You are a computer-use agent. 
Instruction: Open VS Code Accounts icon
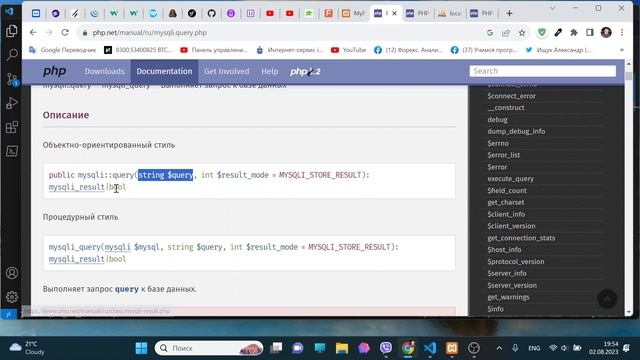(11, 273)
